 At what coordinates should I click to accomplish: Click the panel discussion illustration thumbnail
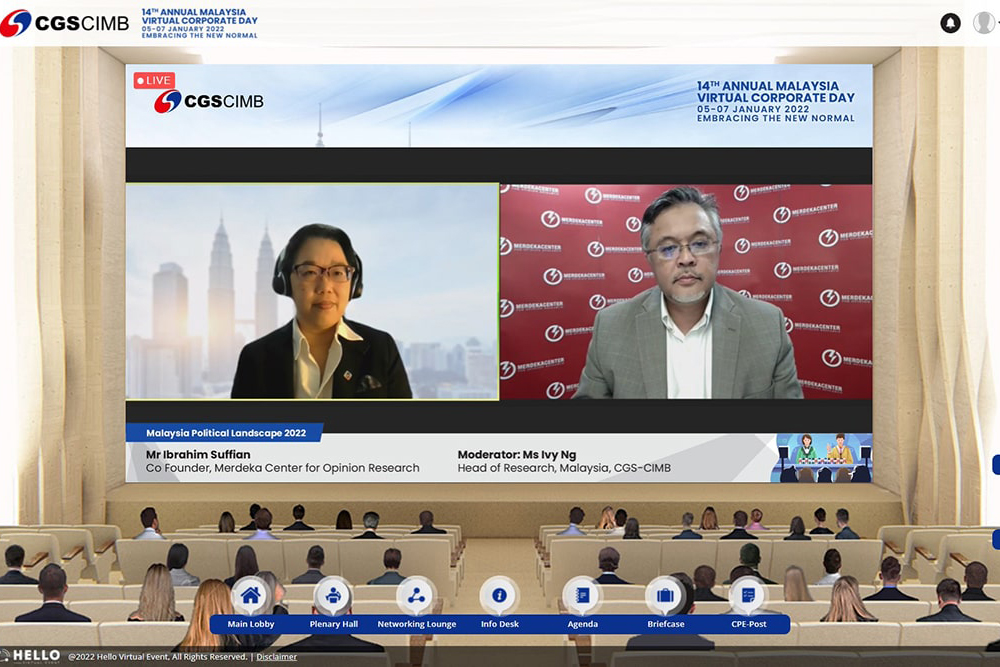click(821, 458)
